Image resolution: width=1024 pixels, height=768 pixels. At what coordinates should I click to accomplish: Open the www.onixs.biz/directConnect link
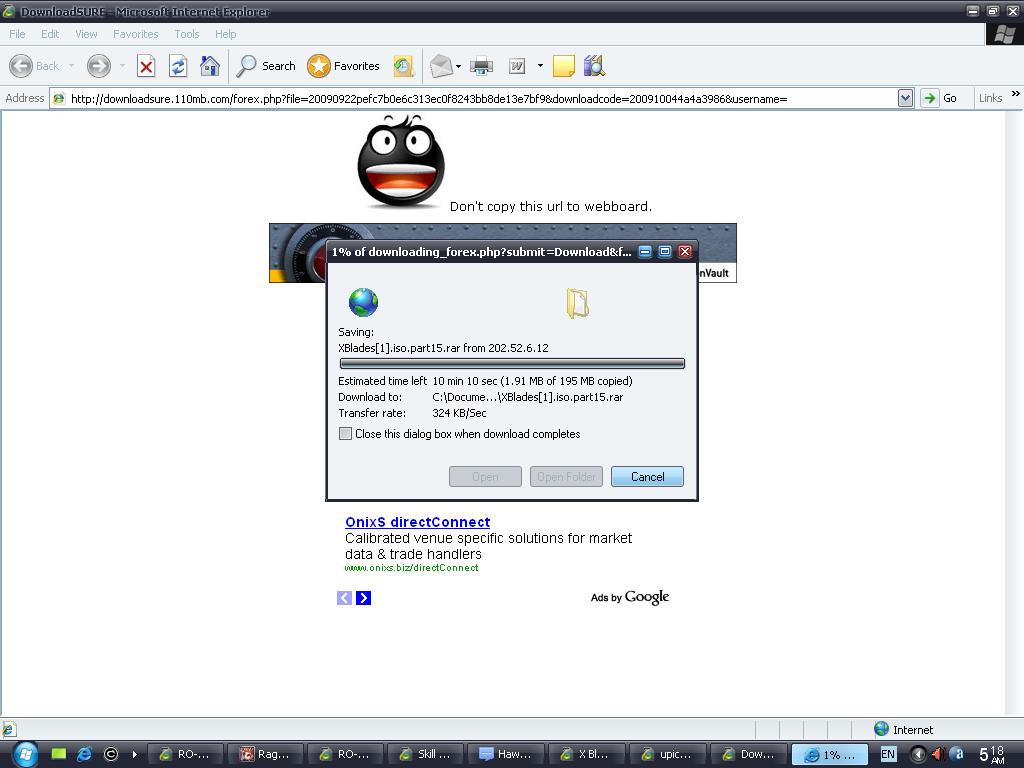coord(411,568)
